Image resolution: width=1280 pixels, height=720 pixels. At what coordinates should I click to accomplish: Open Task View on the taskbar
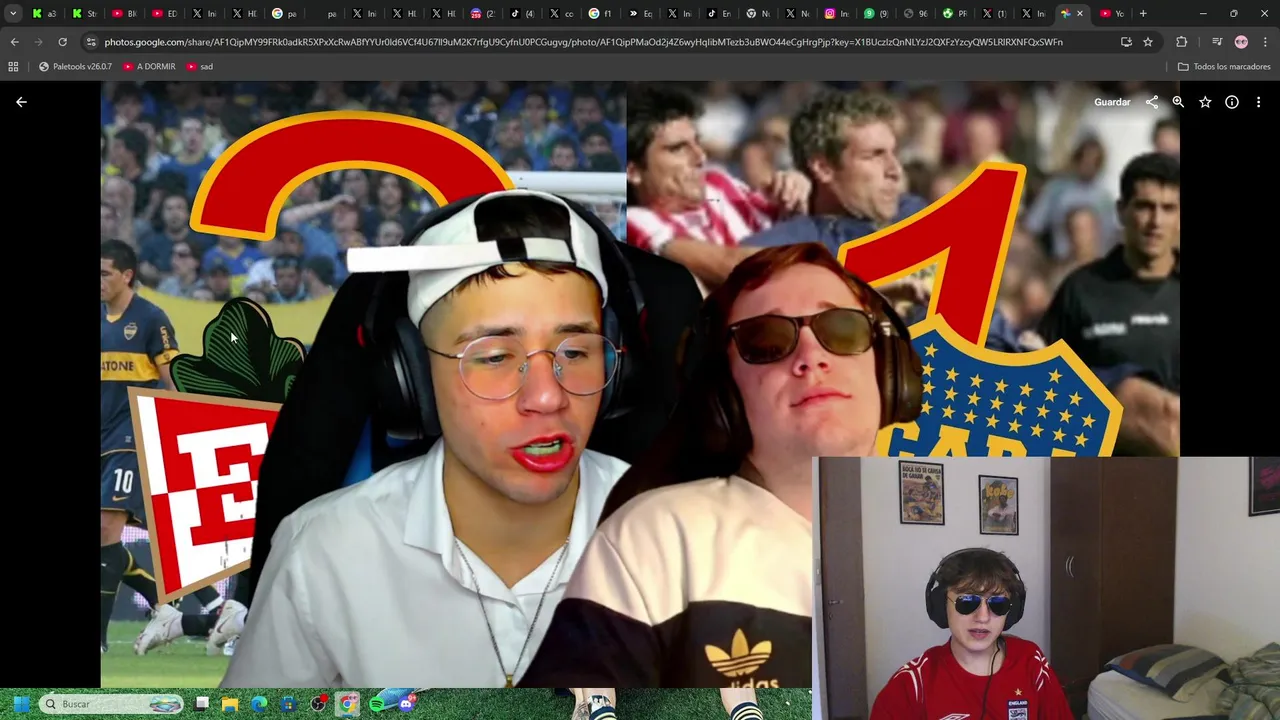[202, 704]
